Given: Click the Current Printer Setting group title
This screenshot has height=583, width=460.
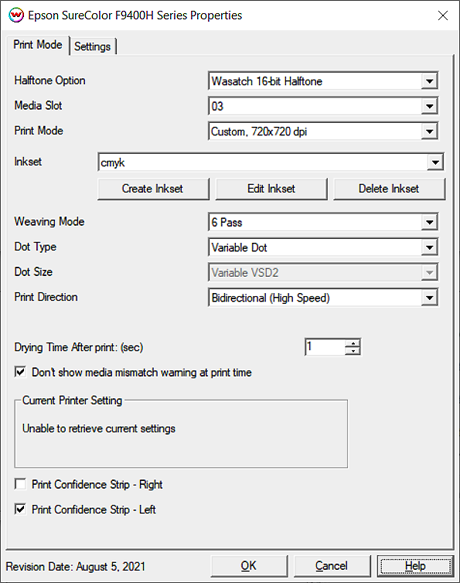Looking at the screenshot, I should coord(72,400).
